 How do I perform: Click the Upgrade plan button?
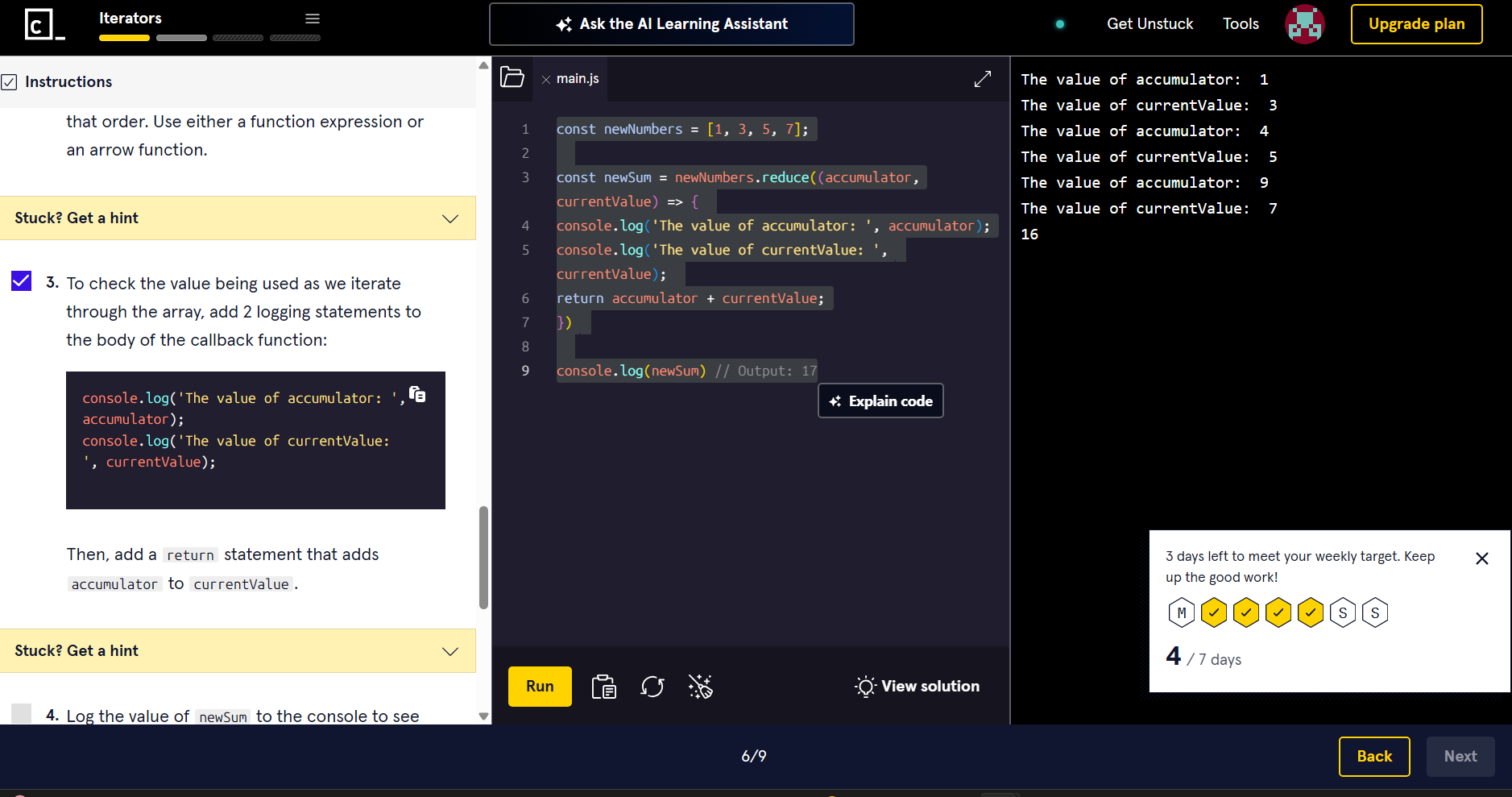point(1416,24)
